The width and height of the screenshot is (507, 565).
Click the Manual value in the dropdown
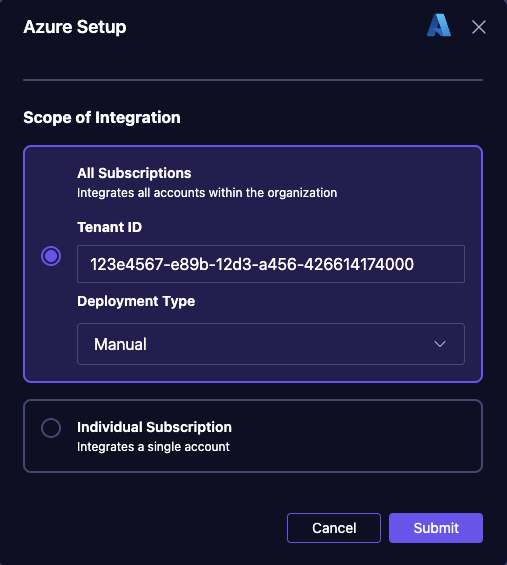pyautogui.click(x=120, y=344)
